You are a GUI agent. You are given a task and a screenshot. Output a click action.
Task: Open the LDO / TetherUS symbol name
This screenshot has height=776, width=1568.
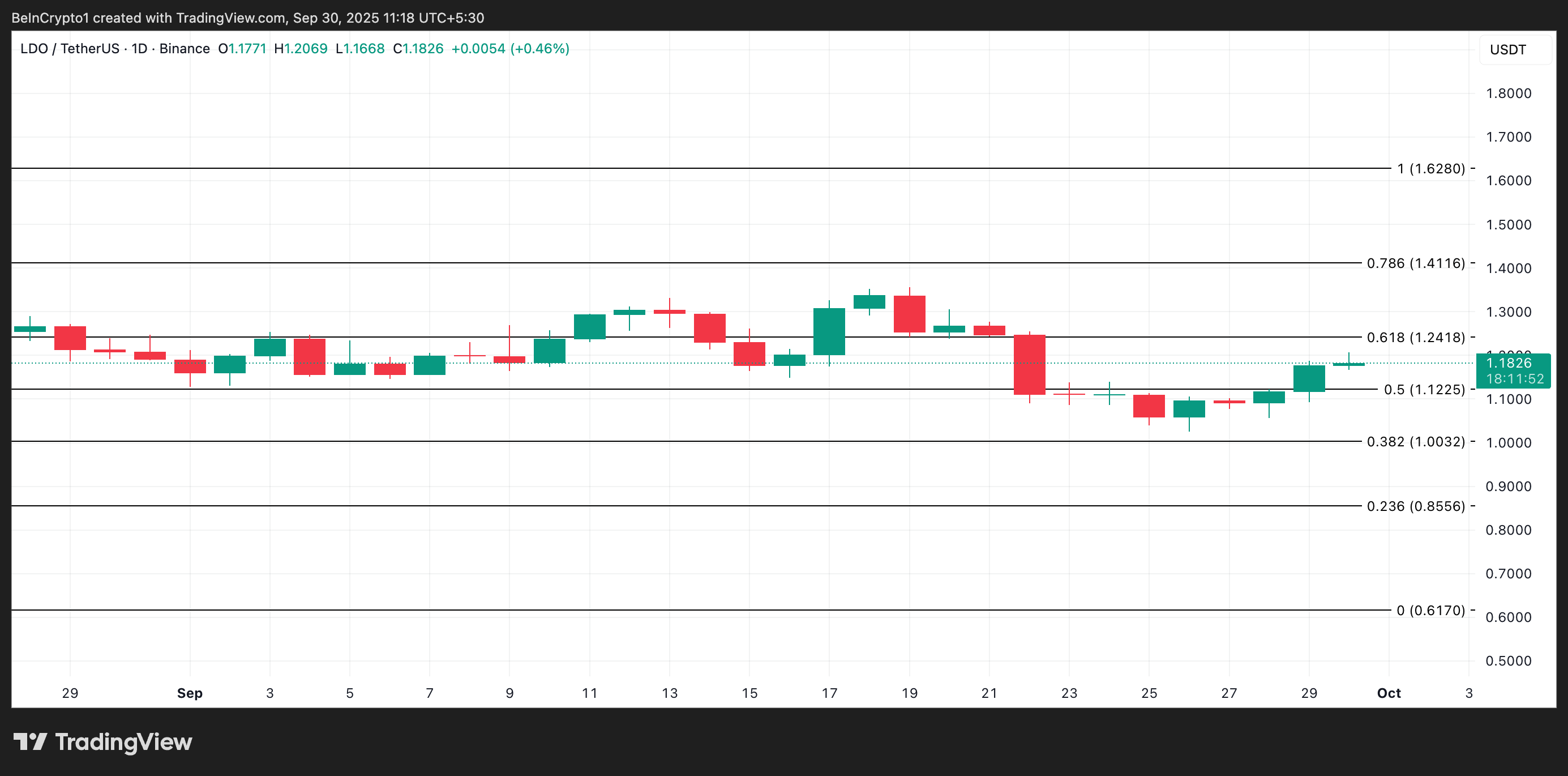tap(70, 48)
